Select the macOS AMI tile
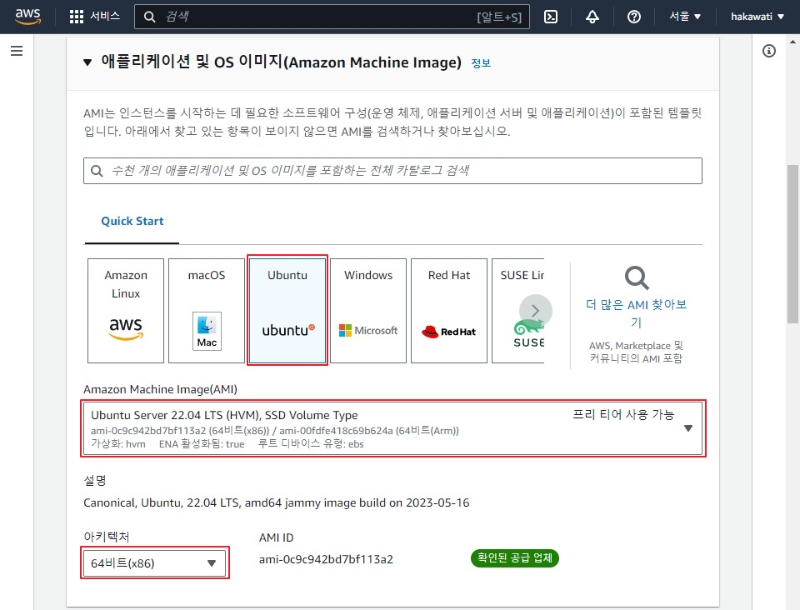Viewport: 800px width, 610px height. [x=206, y=310]
